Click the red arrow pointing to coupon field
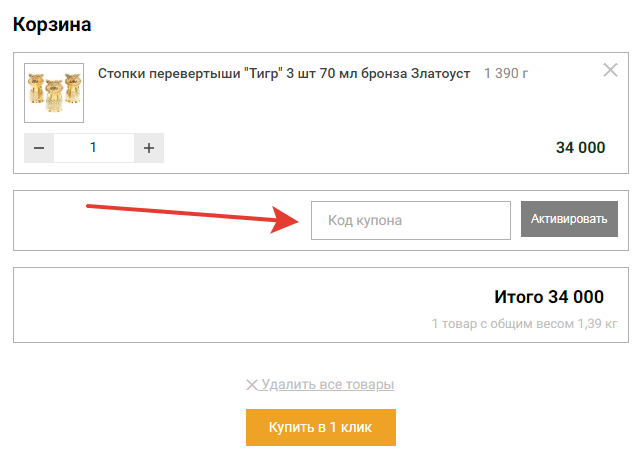Viewport: 636px width, 454px height. 190,215
